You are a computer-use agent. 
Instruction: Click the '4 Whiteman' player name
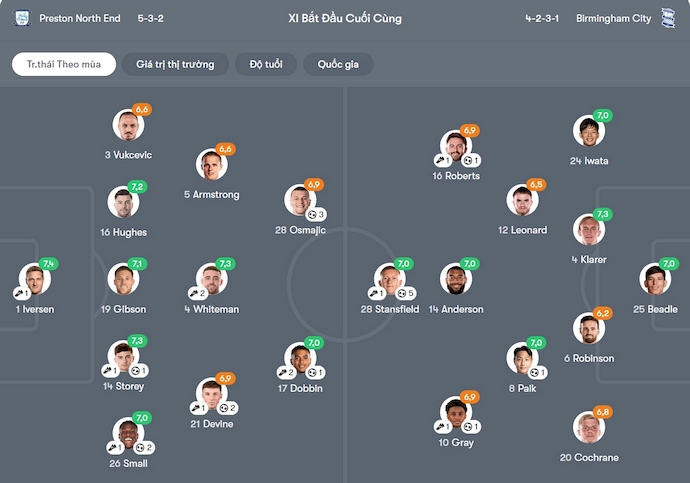tap(211, 310)
